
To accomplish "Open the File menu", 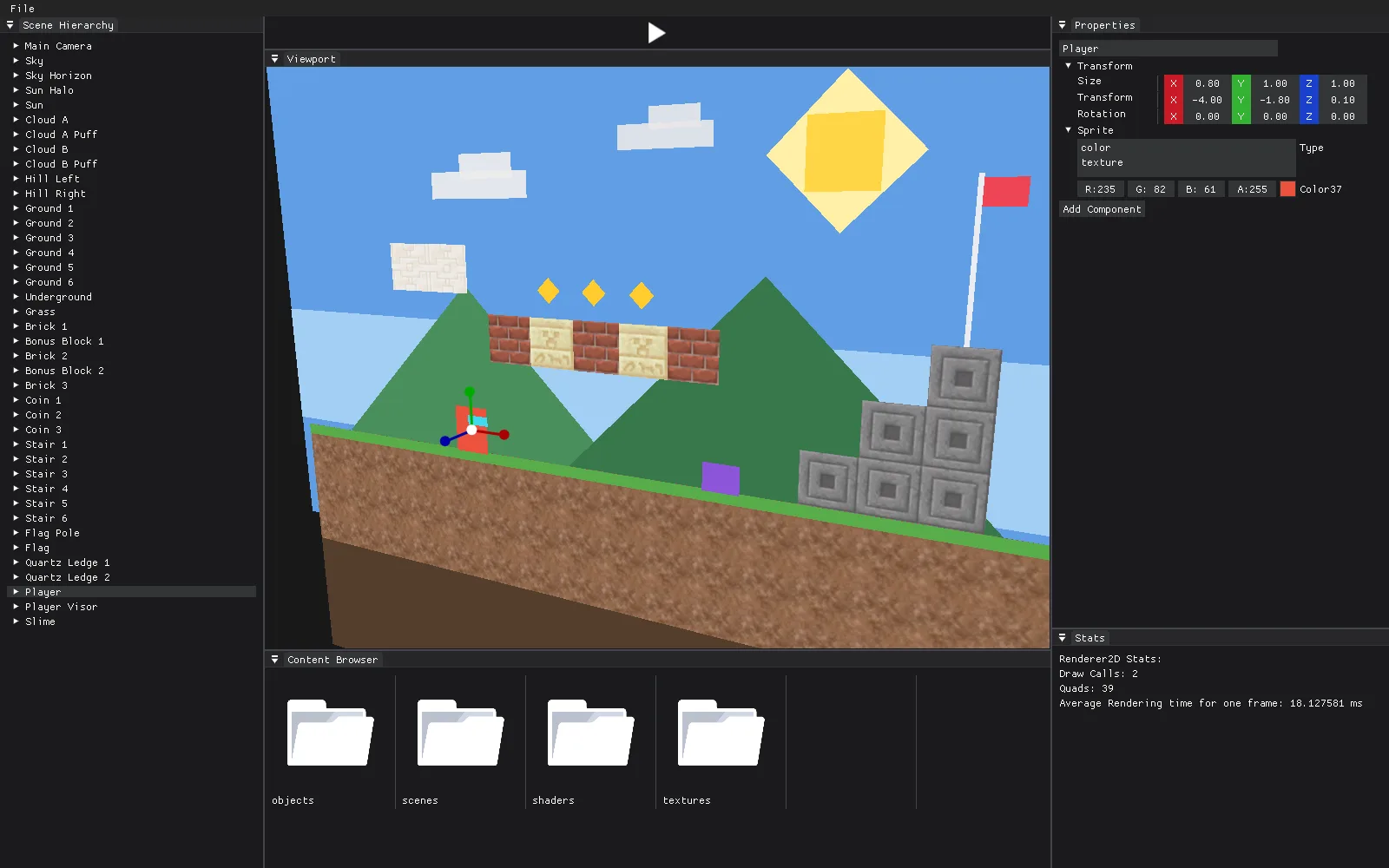I will [x=23, y=9].
